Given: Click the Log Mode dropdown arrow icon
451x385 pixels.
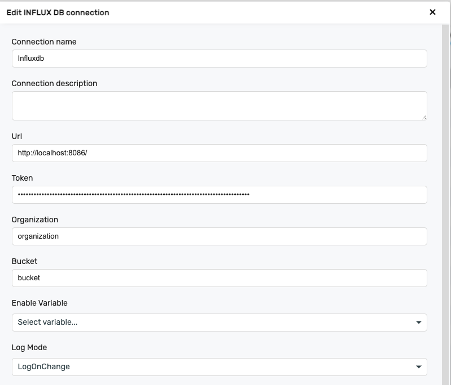Looking at the screenshot, I should coord(419,367).
